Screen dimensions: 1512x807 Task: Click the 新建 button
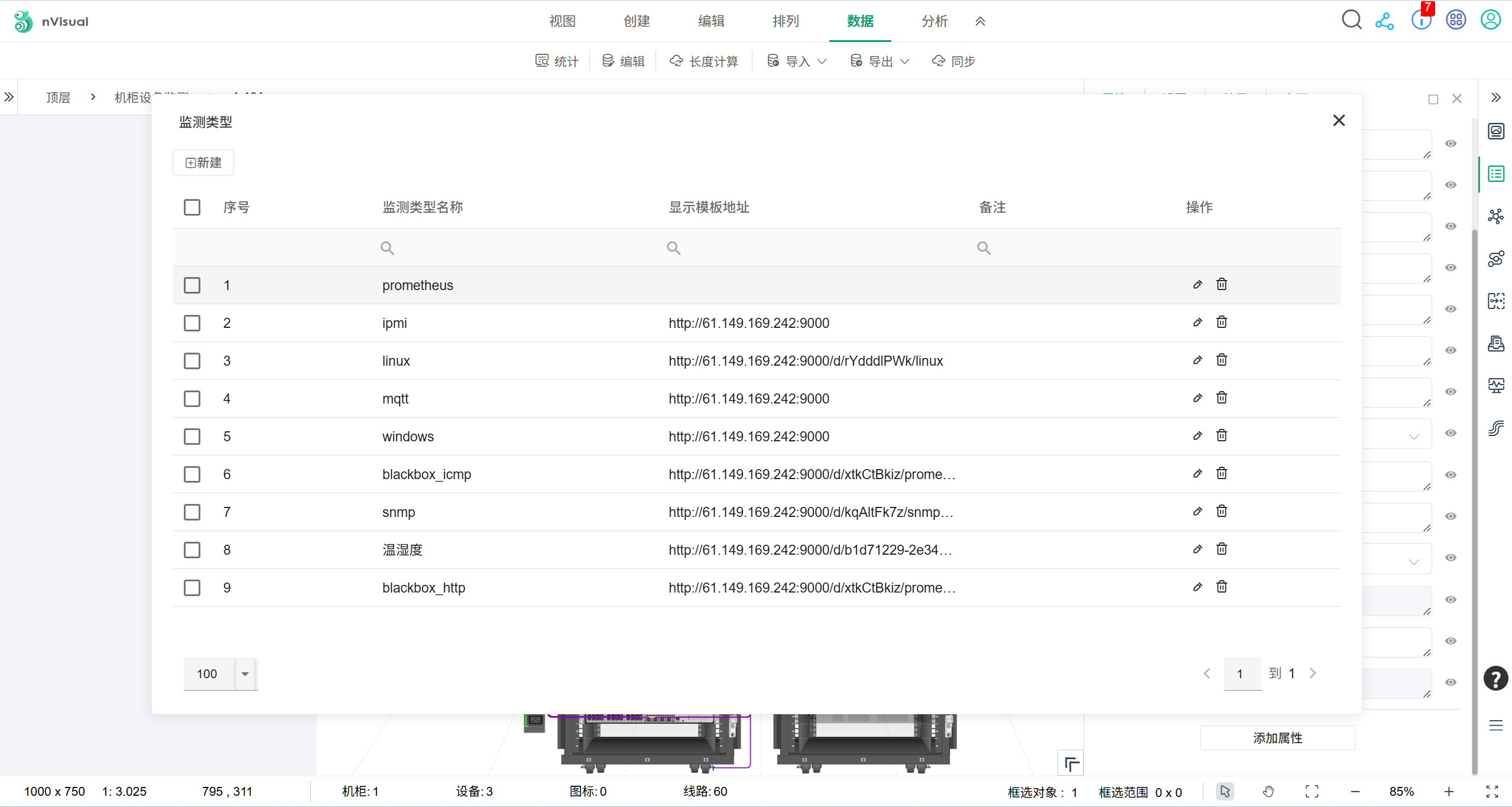click(203, 162)
